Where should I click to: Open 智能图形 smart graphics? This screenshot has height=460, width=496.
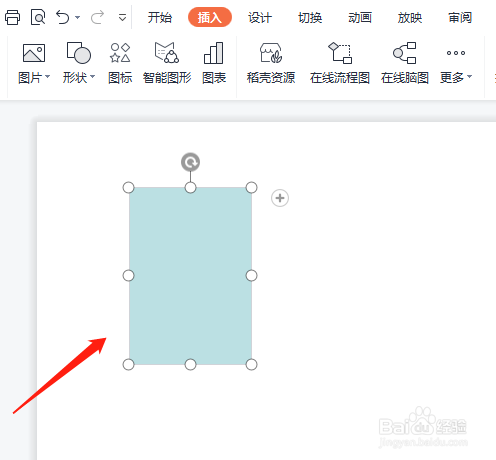(x=167, y=63)
